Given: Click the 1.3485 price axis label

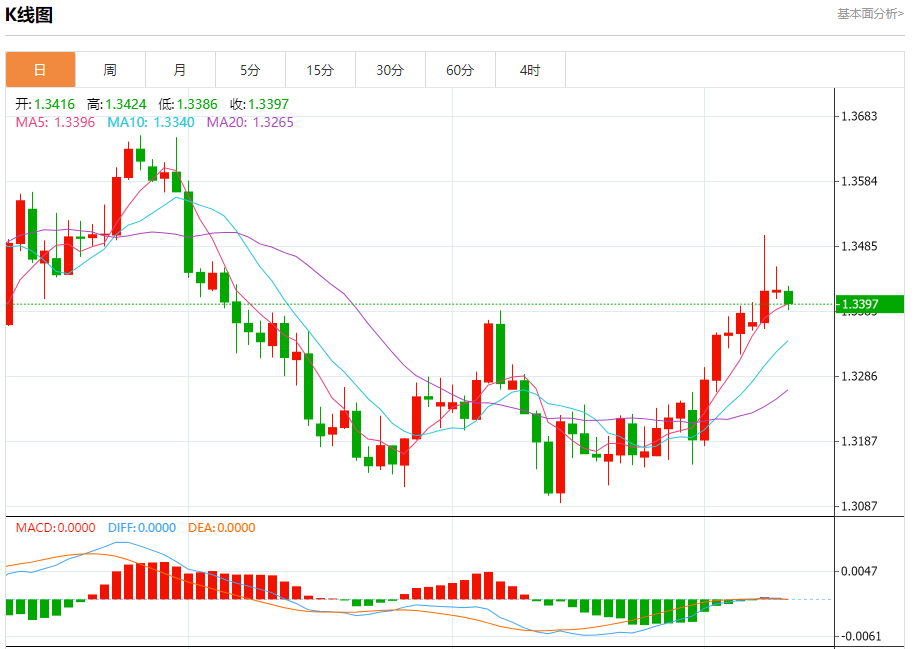Looking at the screenshot, I should (x=859, y=246).
